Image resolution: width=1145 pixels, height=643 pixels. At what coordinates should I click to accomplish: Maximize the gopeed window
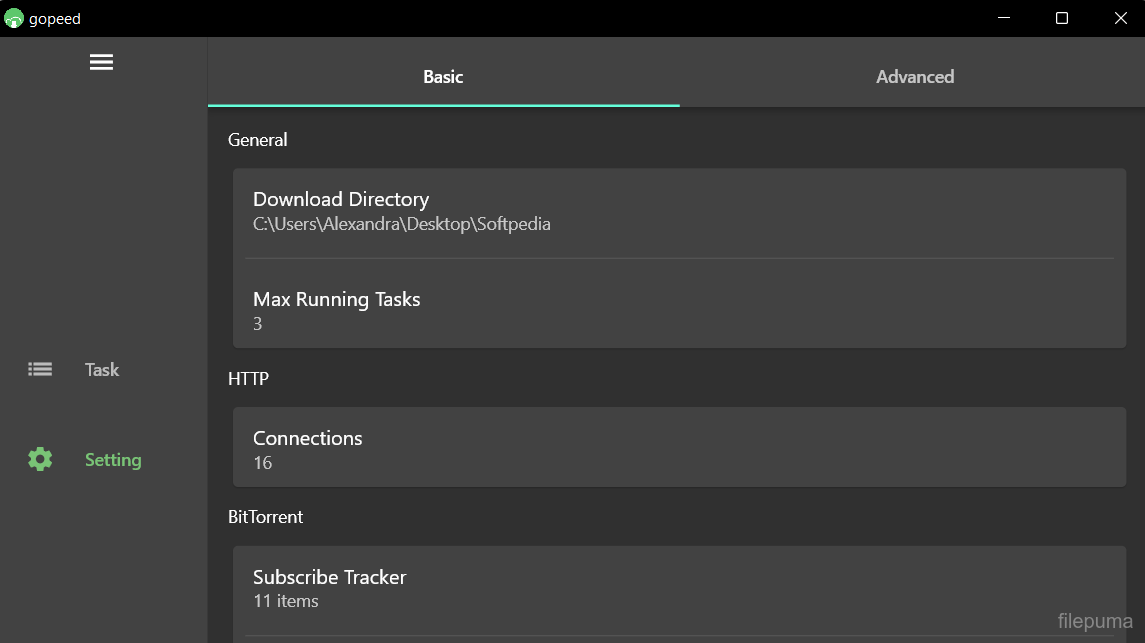(1062, 18)
